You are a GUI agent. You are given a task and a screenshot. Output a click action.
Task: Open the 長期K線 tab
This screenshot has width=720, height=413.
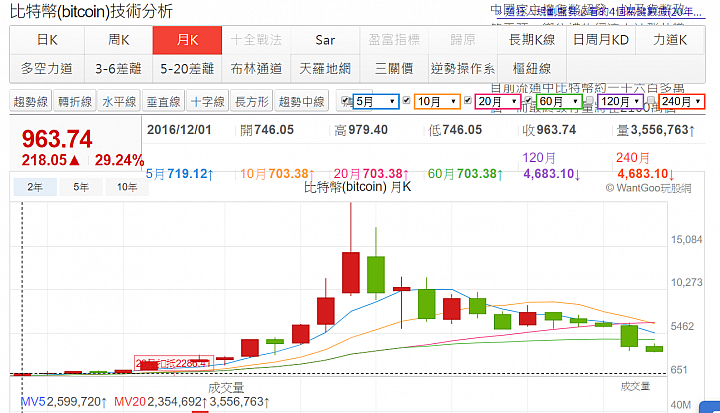click(x=532, y=40)
